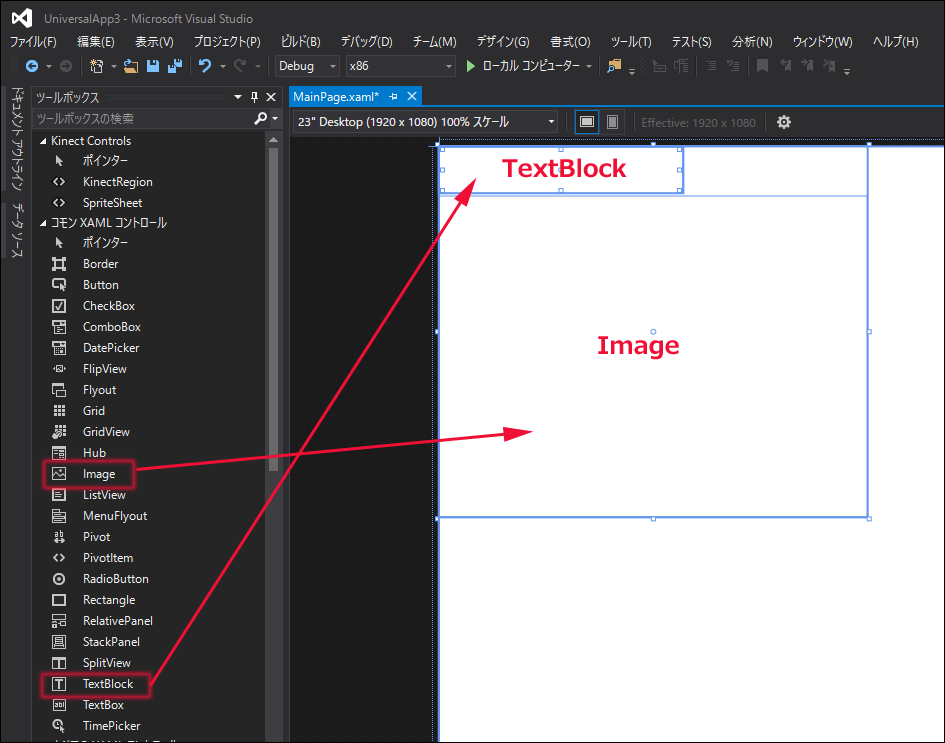Click the toolbox vertical scrollbar thumb
Viewport: 945px width, 743px height.
pos(274,309)
